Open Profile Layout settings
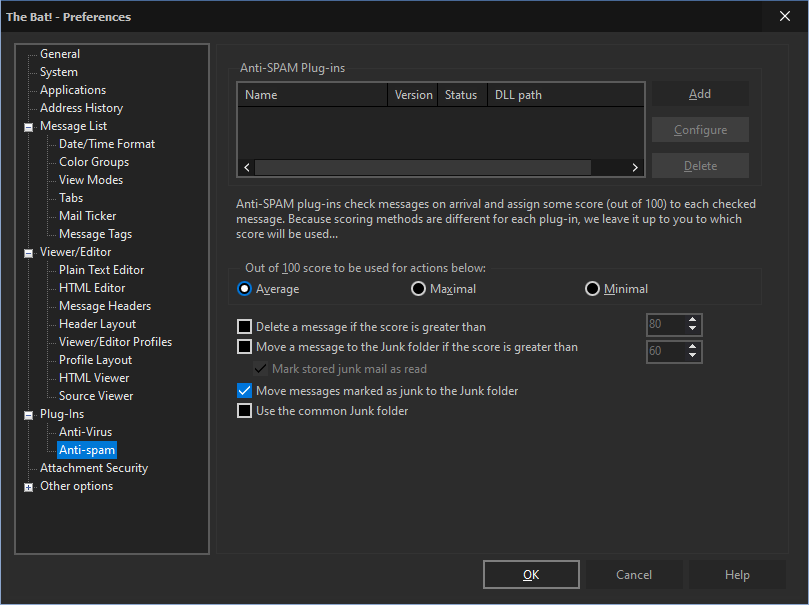 95,360
